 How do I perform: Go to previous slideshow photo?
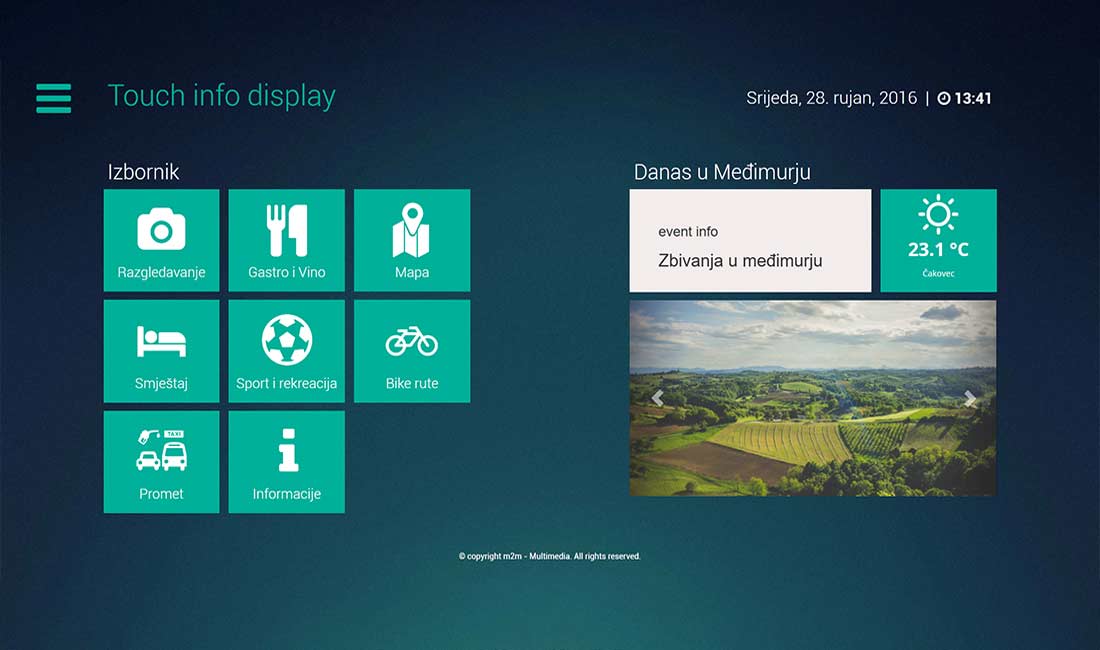point(657,398)
